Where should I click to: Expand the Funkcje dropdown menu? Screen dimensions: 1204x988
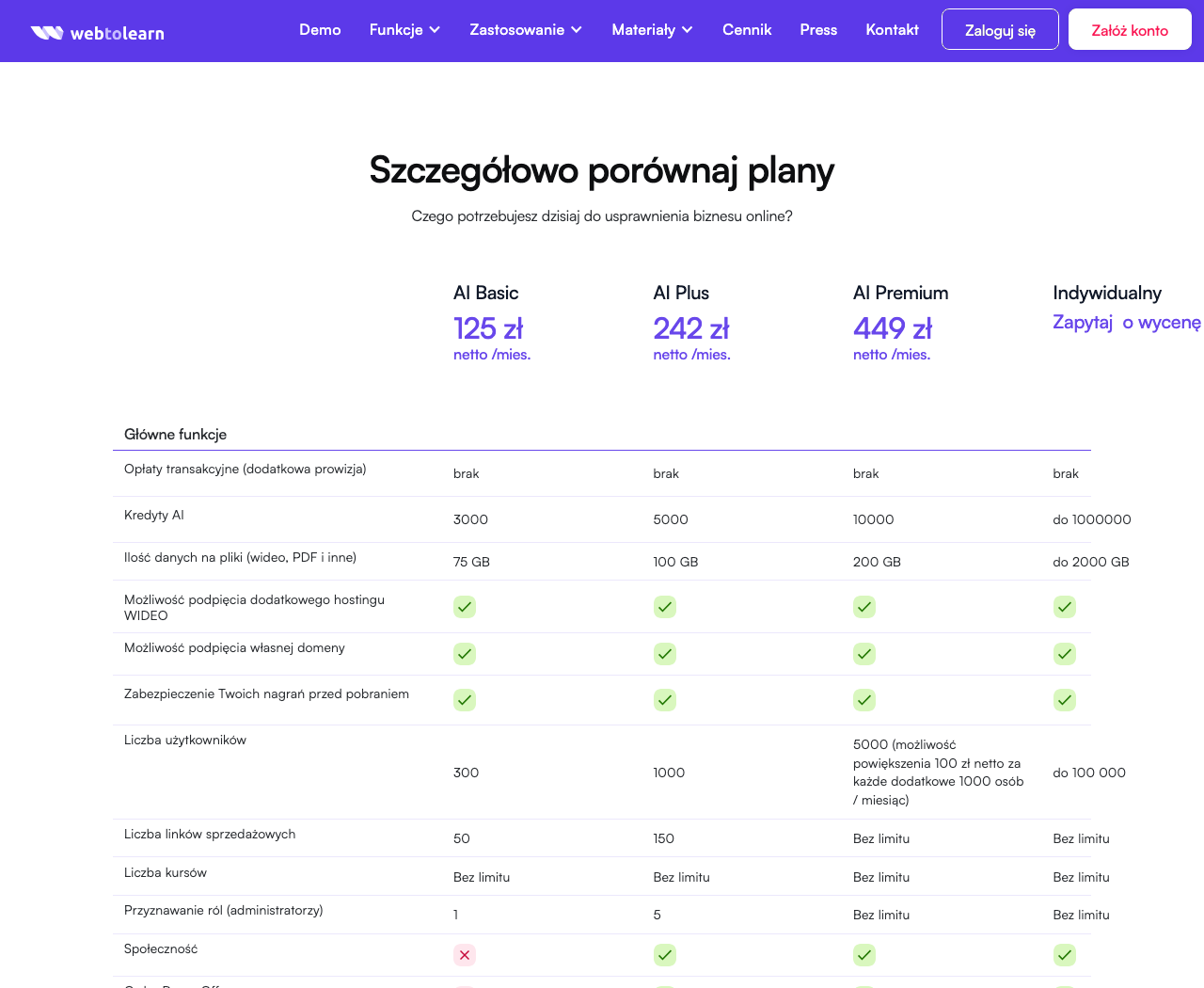point(404,30)
